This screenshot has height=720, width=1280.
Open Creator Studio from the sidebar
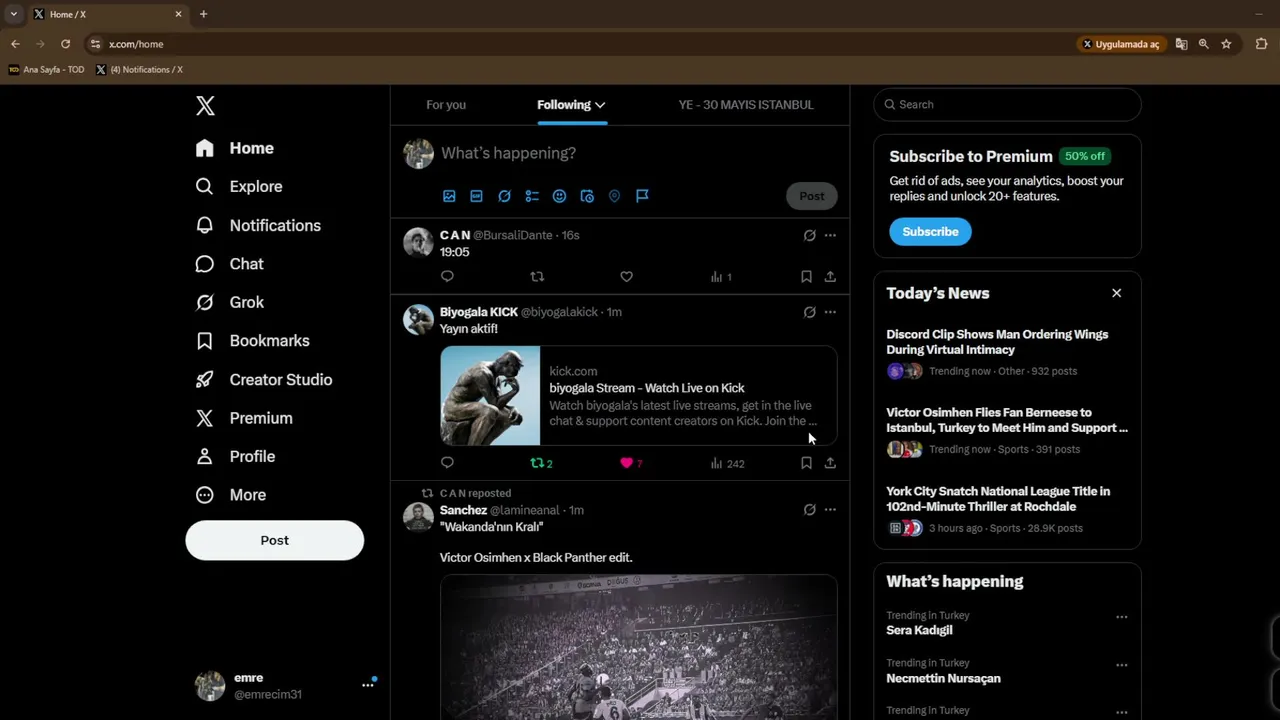264,379
